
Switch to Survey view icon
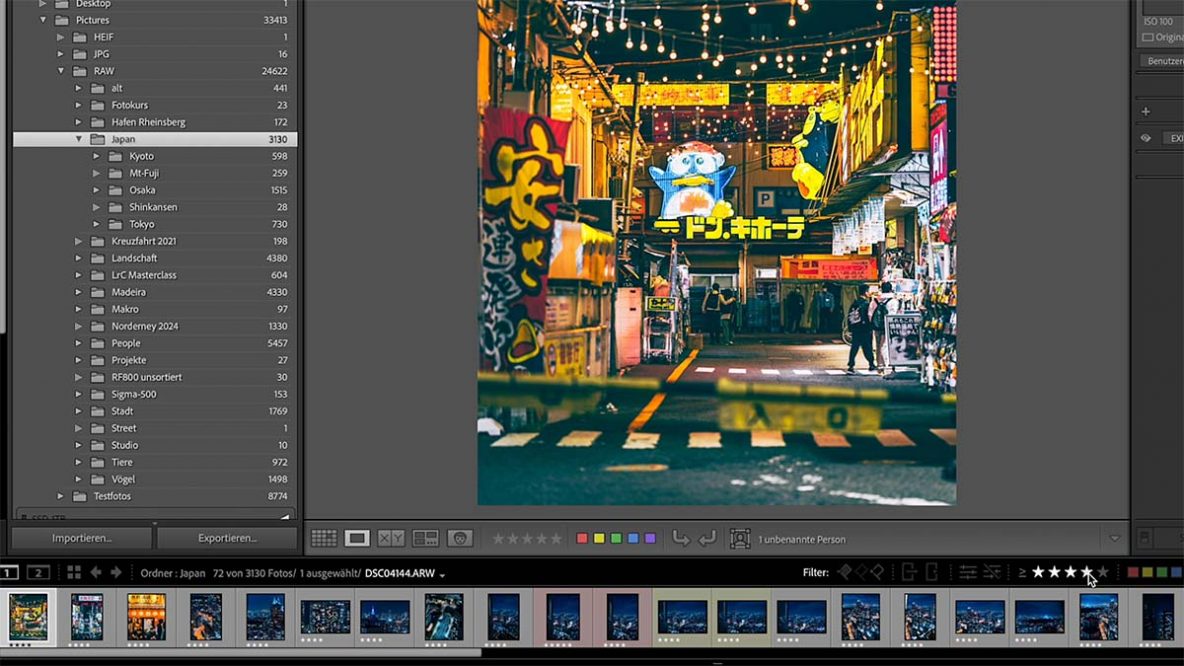point(426,539)
